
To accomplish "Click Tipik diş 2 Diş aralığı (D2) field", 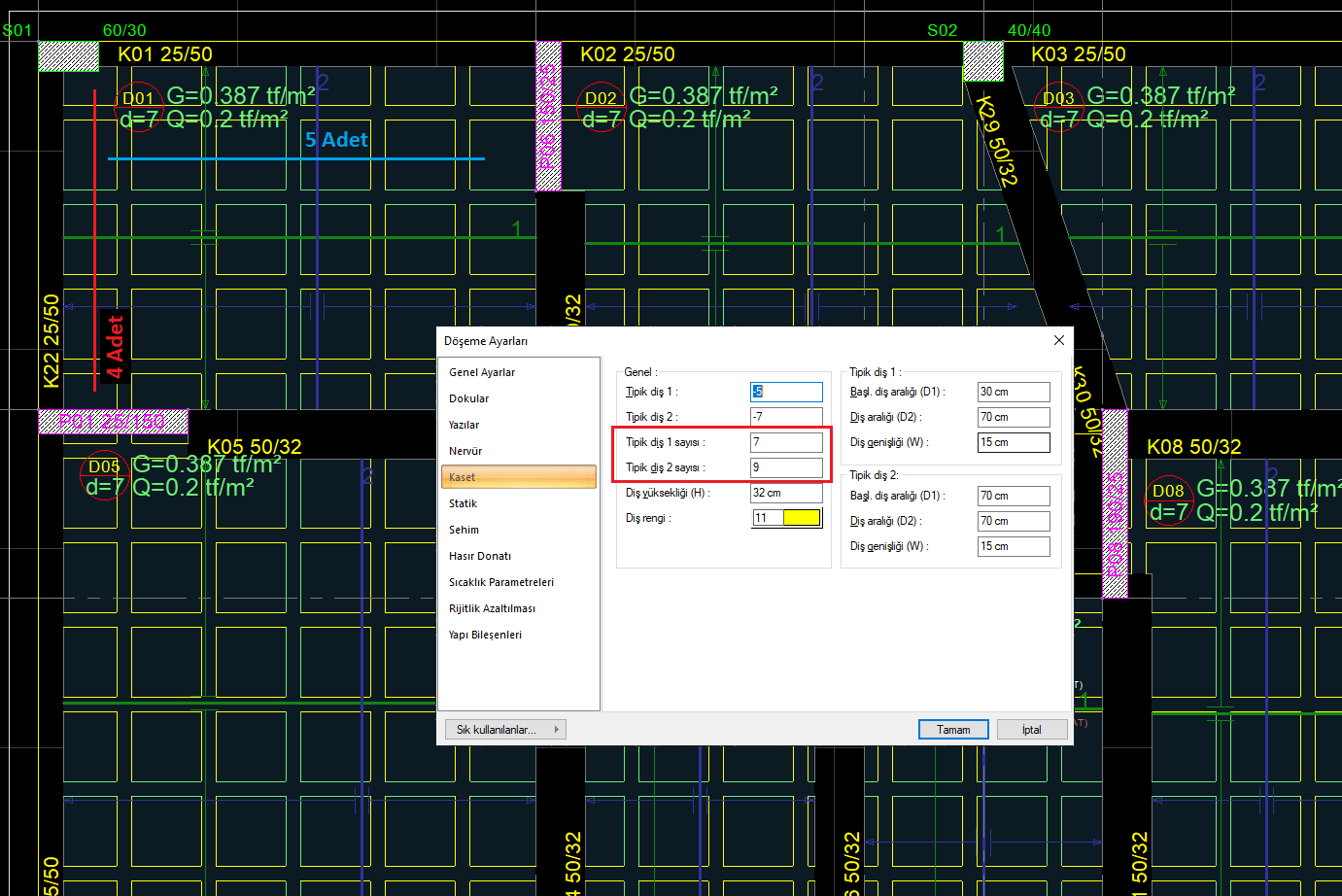I will (1014, 521).
